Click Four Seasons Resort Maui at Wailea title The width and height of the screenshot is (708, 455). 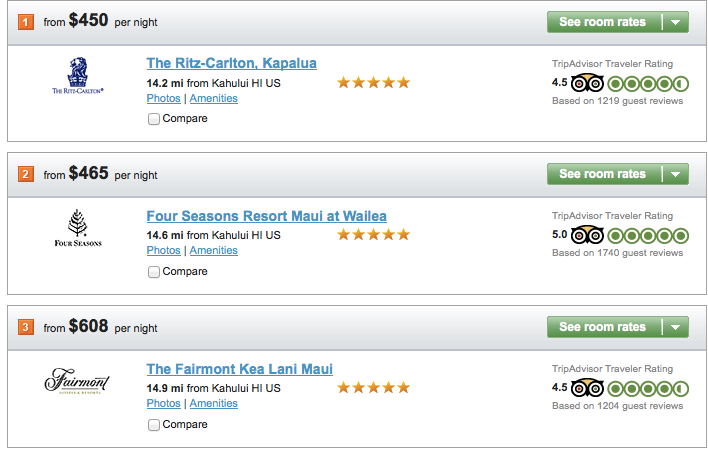266,216
